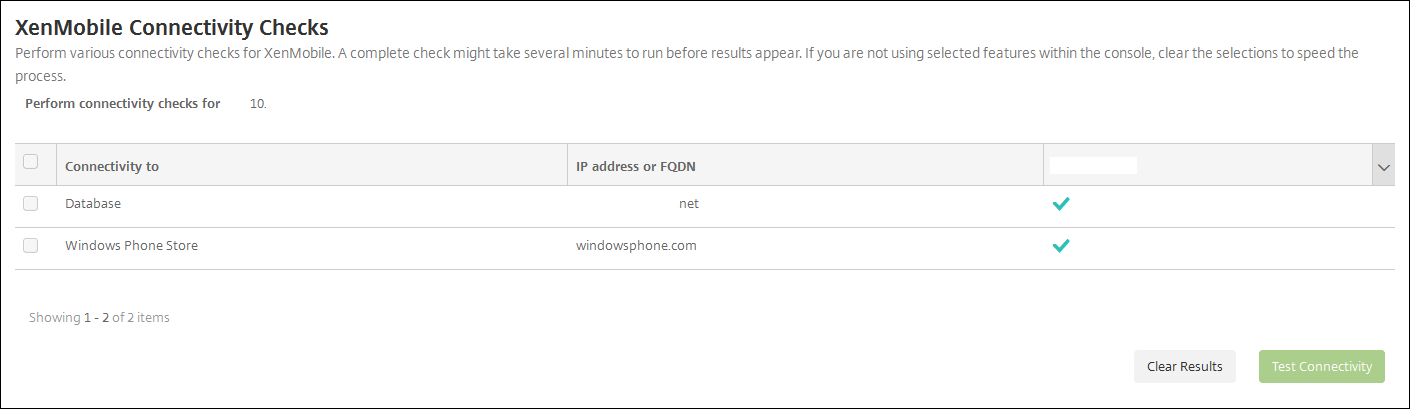Image resolution: width=1410 pixels, height=409 pixels.
Task: Sort by the Connectivity to column header
Action: click(x=112, y=166)
